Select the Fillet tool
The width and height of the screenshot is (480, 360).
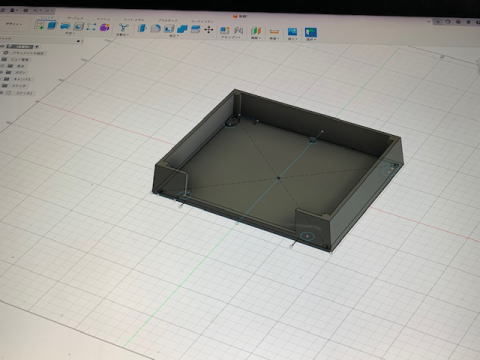[155, 28]
